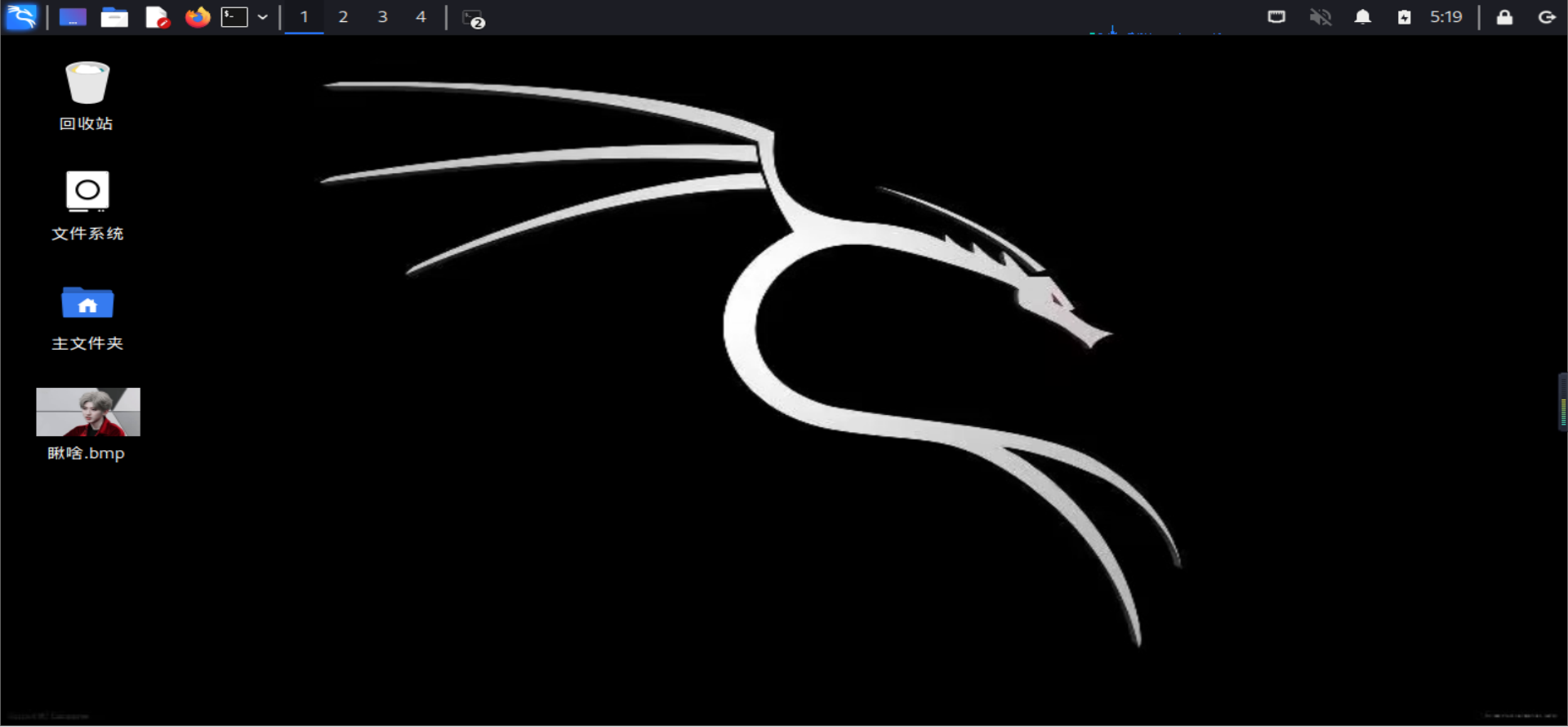Open terminal emulator from panel
This screenshot has height=727, width=1568.
234,17
